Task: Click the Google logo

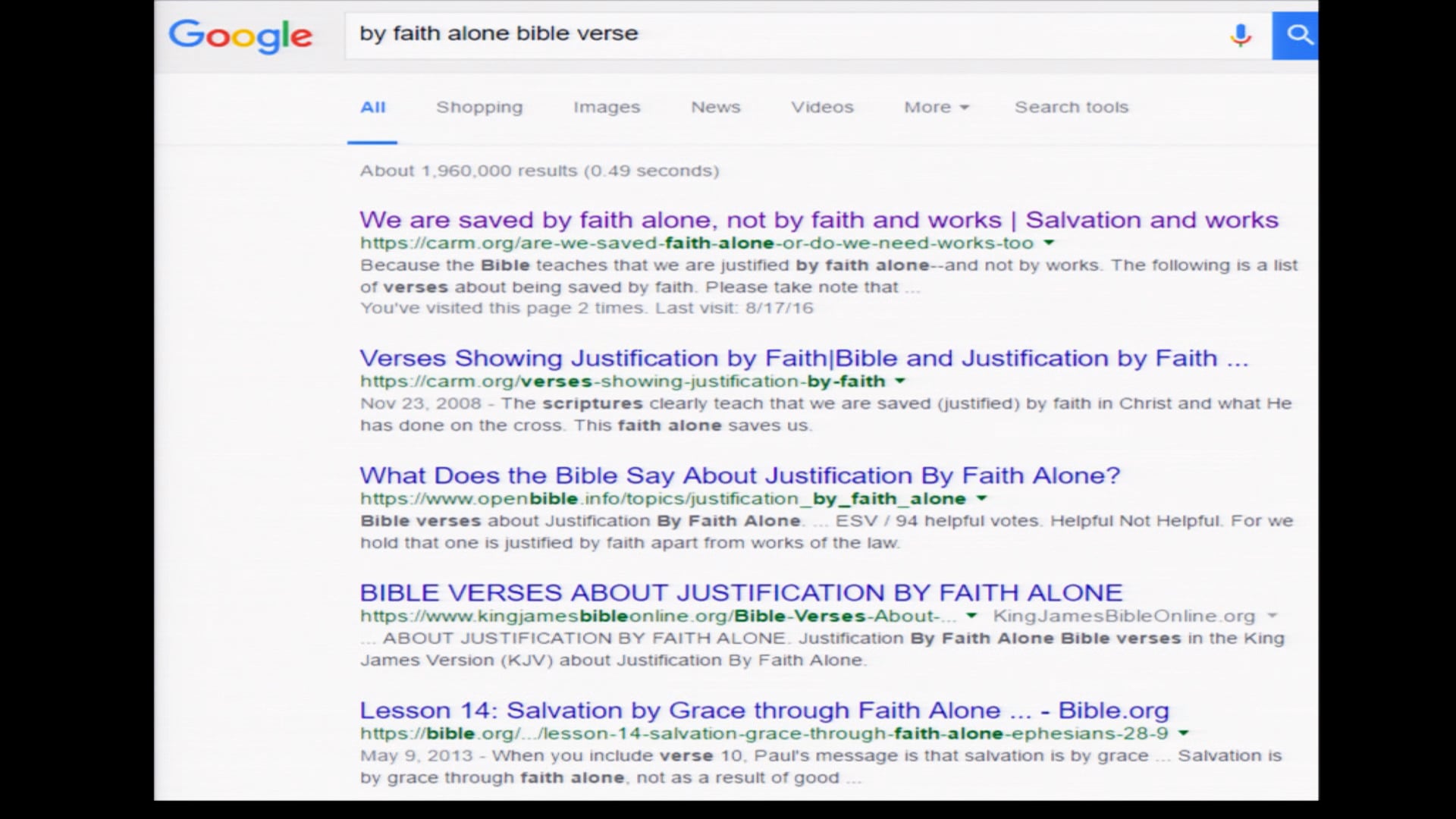Action: [240, 36]
